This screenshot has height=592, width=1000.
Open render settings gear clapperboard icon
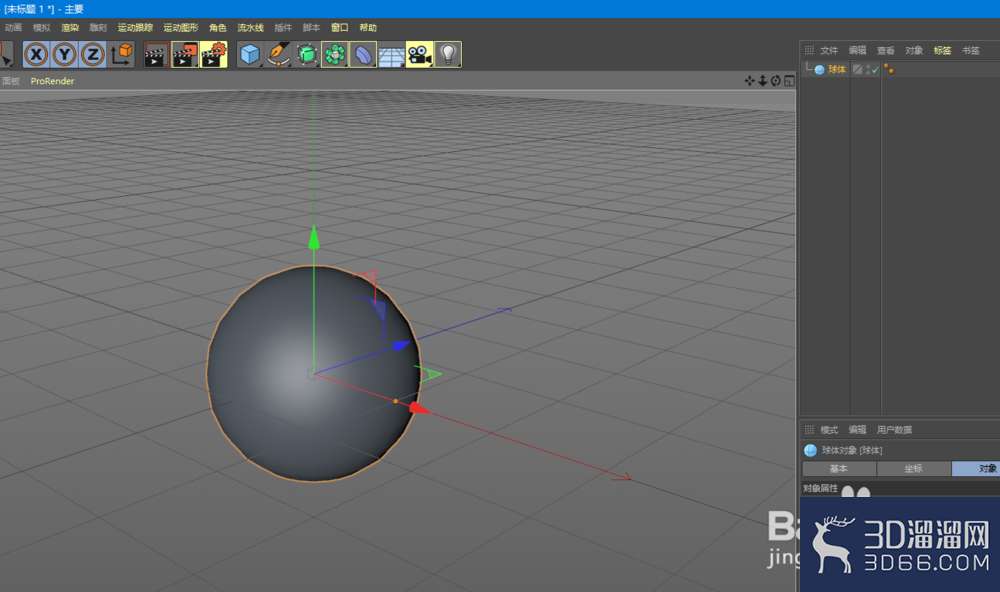[214, 55]
